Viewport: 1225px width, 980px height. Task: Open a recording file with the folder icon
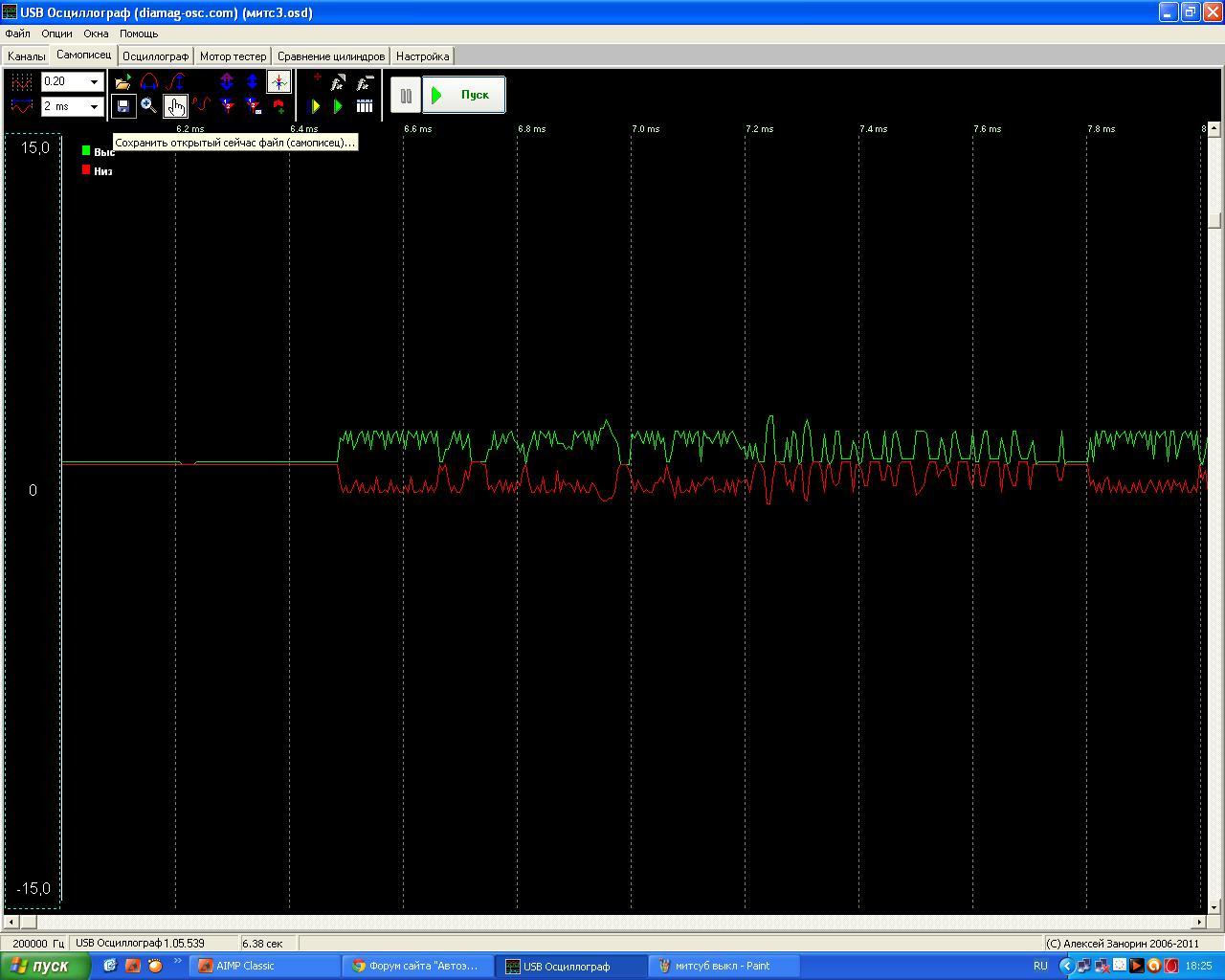pyautogui.click(x=123, y=82)
